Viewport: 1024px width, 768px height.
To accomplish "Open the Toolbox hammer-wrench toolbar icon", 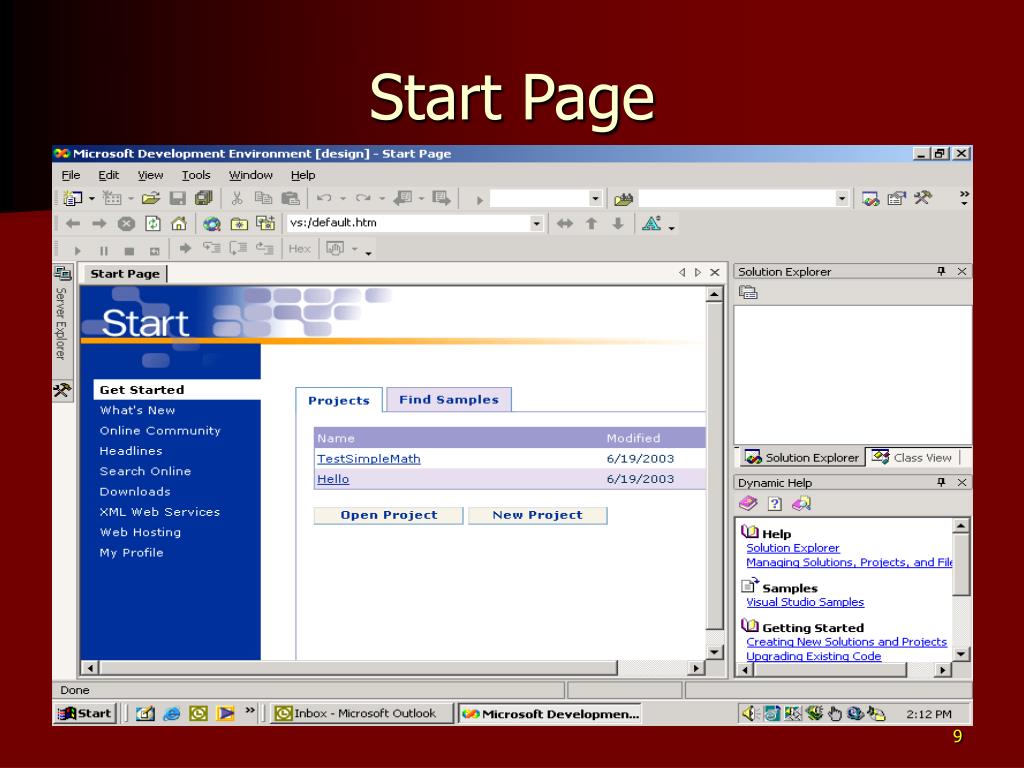I will tap(923, 198).
